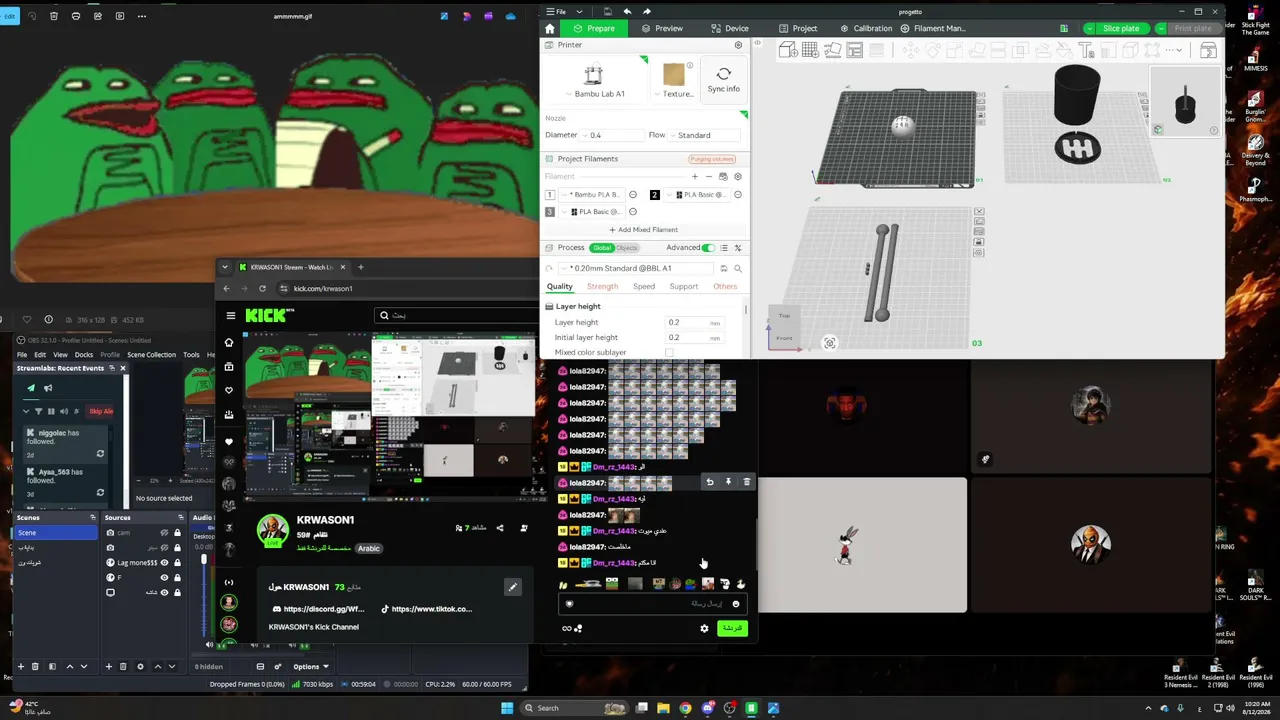Click the Skip Alert button in Streamlabs dock

(102, 411)
